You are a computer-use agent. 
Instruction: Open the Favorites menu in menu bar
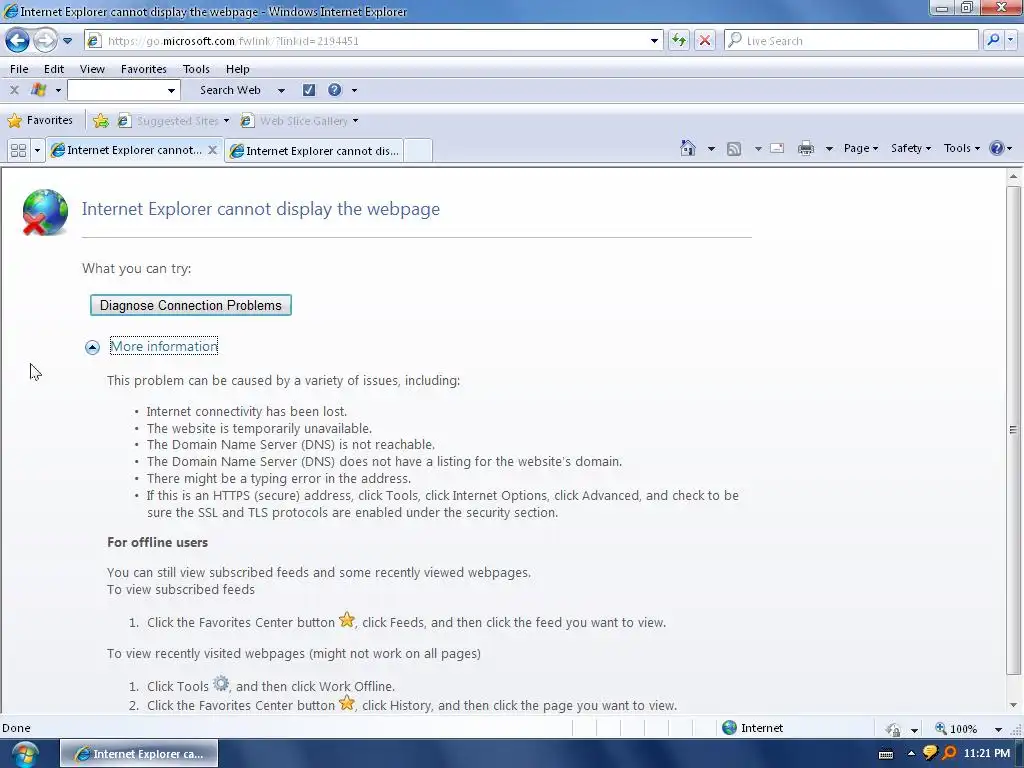pyautogui.click(x=144, y=69)
